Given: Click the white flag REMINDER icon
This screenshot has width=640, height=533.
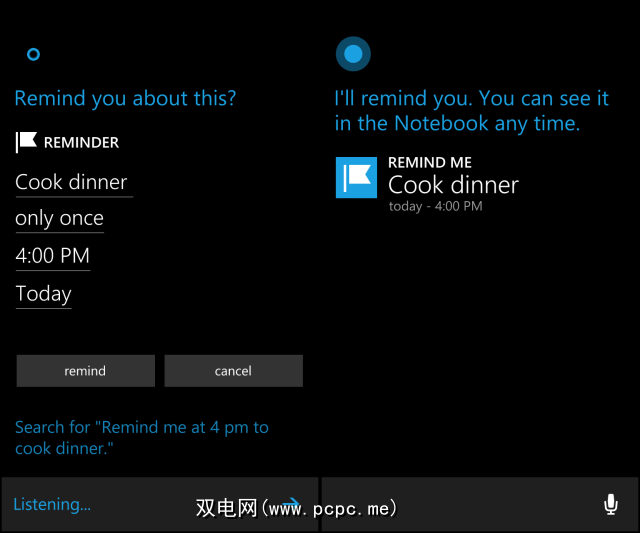Looking at the screenshot, I should tap(26, 143).
